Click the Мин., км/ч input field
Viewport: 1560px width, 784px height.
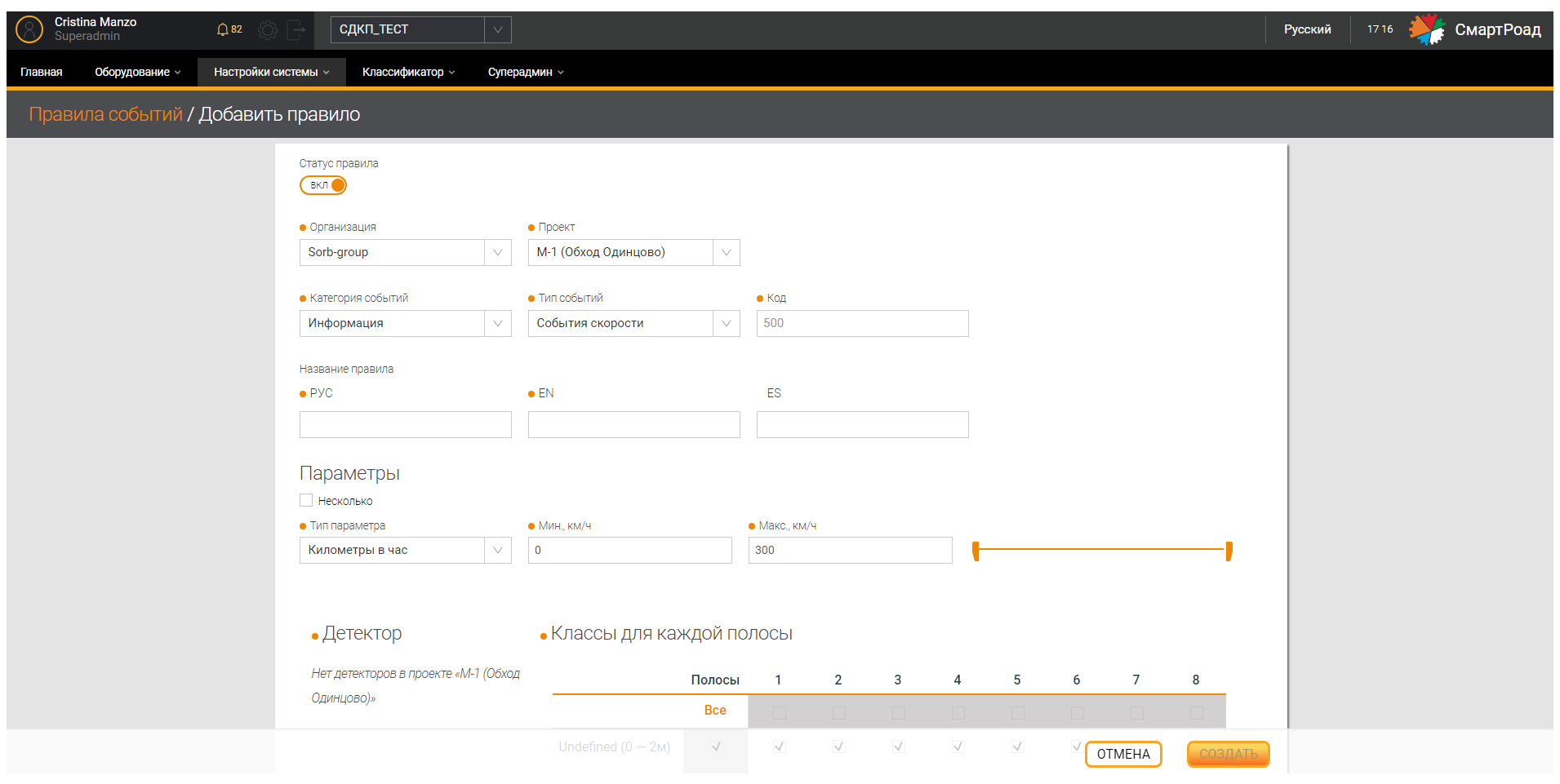(630, 550)
